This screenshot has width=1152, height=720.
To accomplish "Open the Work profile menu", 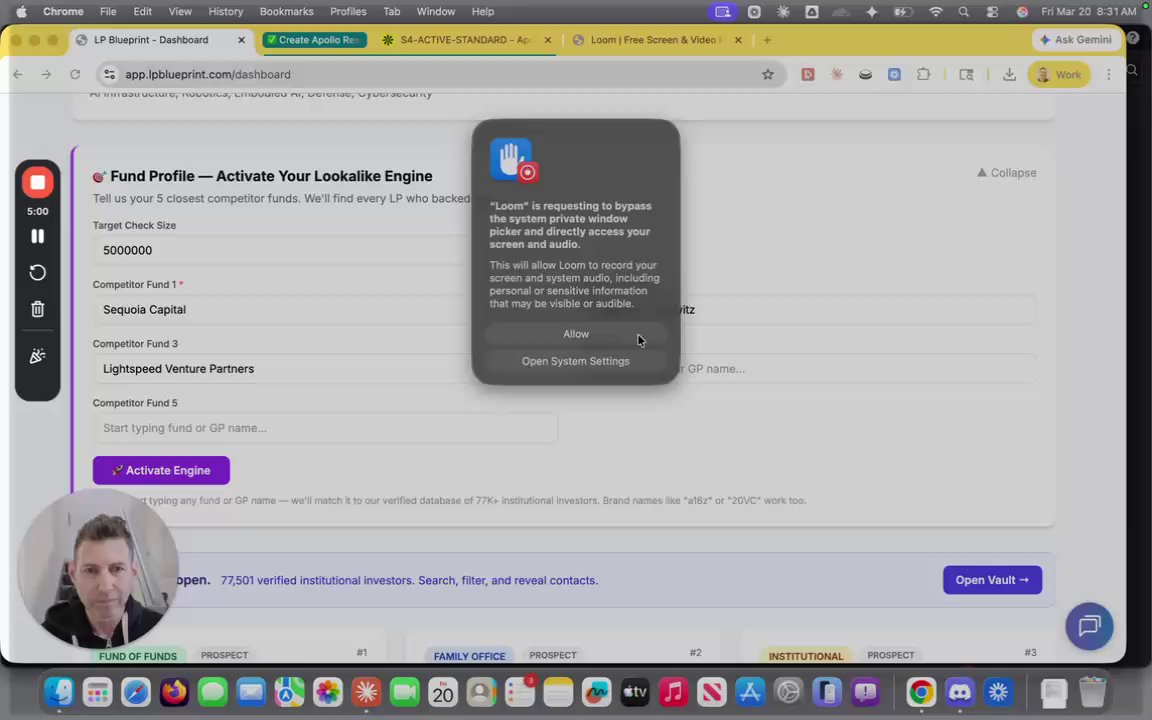I will (x=1059, y=74).
